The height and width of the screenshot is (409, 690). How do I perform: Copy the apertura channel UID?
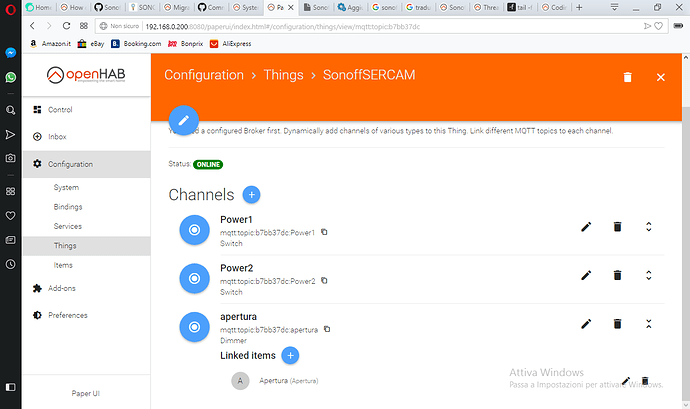tap(327, 329)
